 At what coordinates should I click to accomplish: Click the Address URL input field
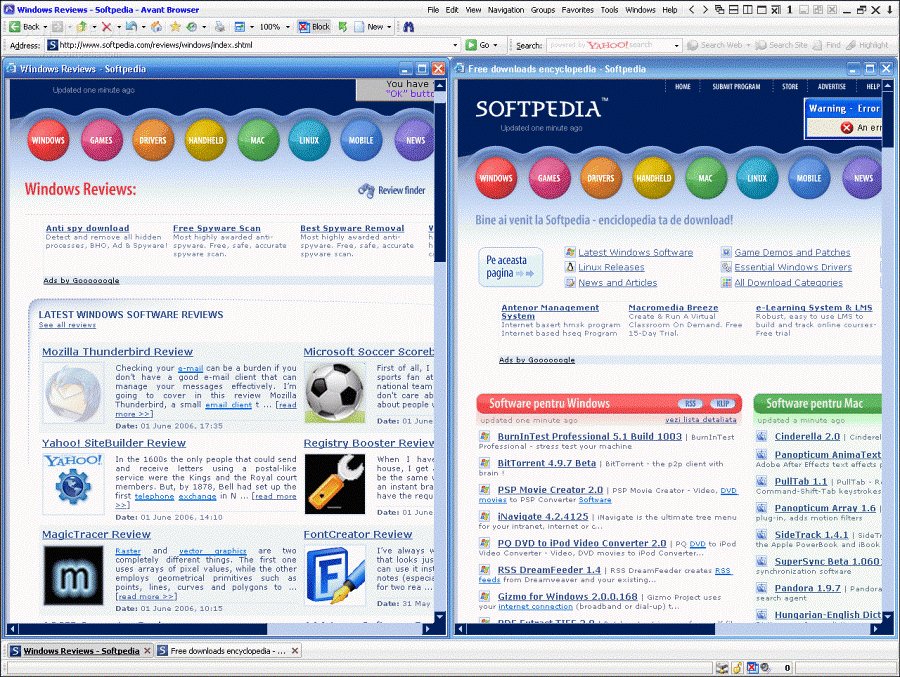click(x=255, y=45)
